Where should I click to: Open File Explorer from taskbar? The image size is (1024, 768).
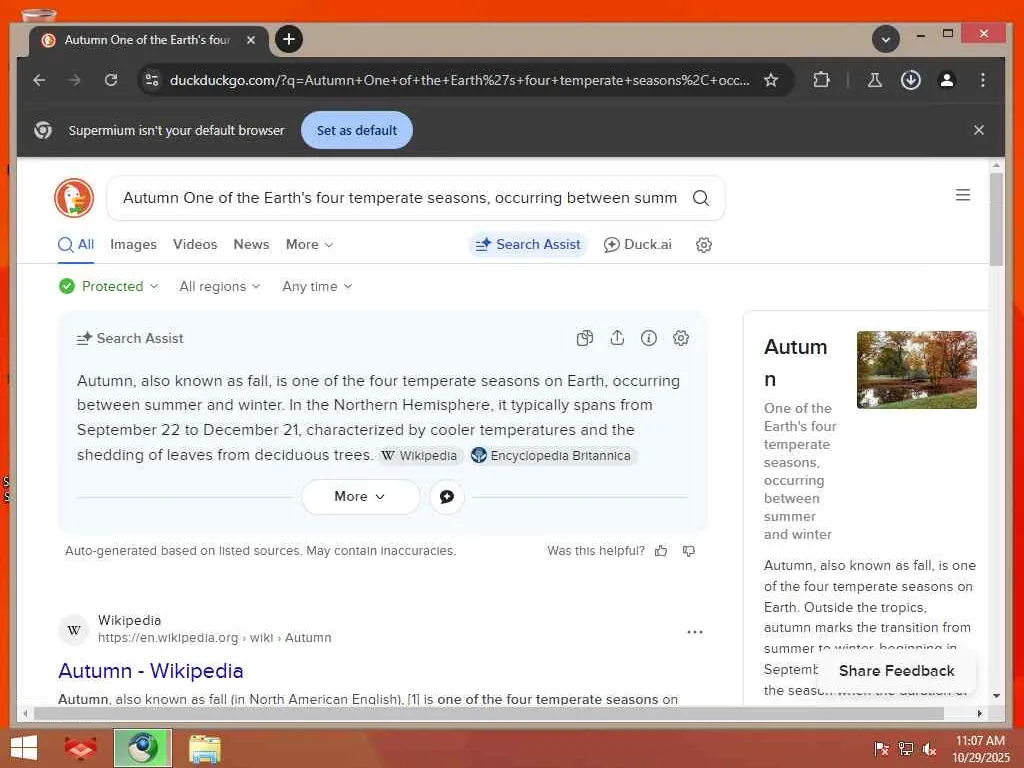point(204,748)
